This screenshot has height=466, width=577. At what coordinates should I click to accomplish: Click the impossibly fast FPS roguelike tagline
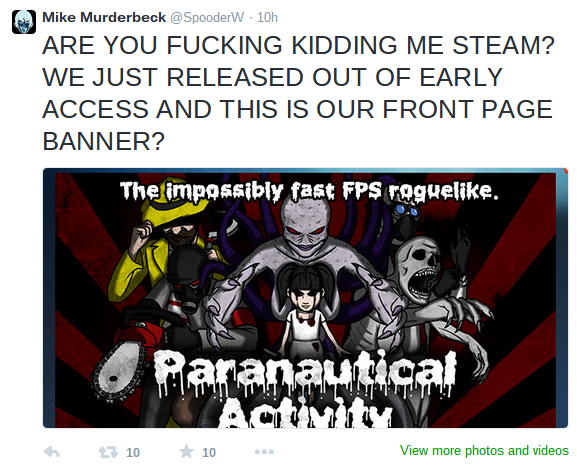click(309, 191)
